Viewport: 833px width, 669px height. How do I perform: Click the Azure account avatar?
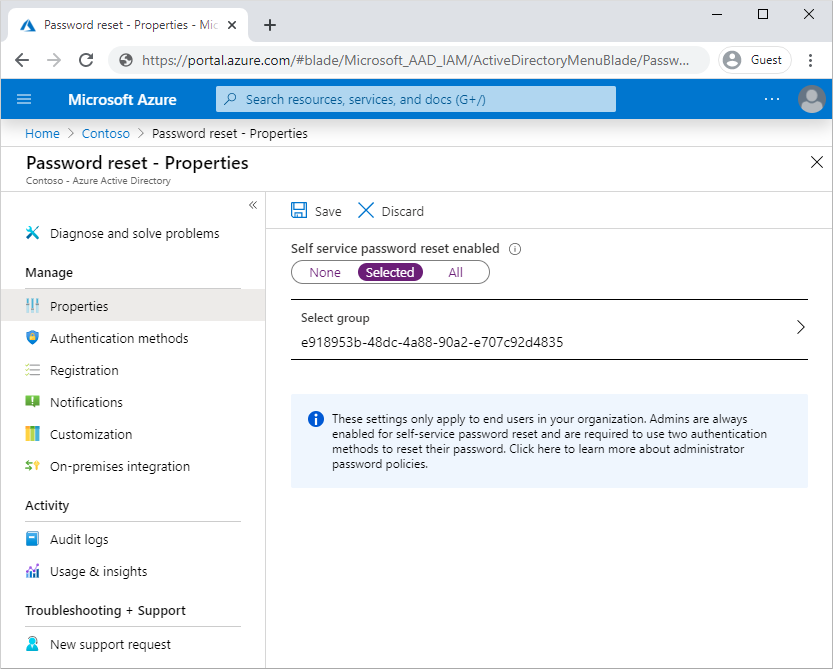click(x=812, y=99)
